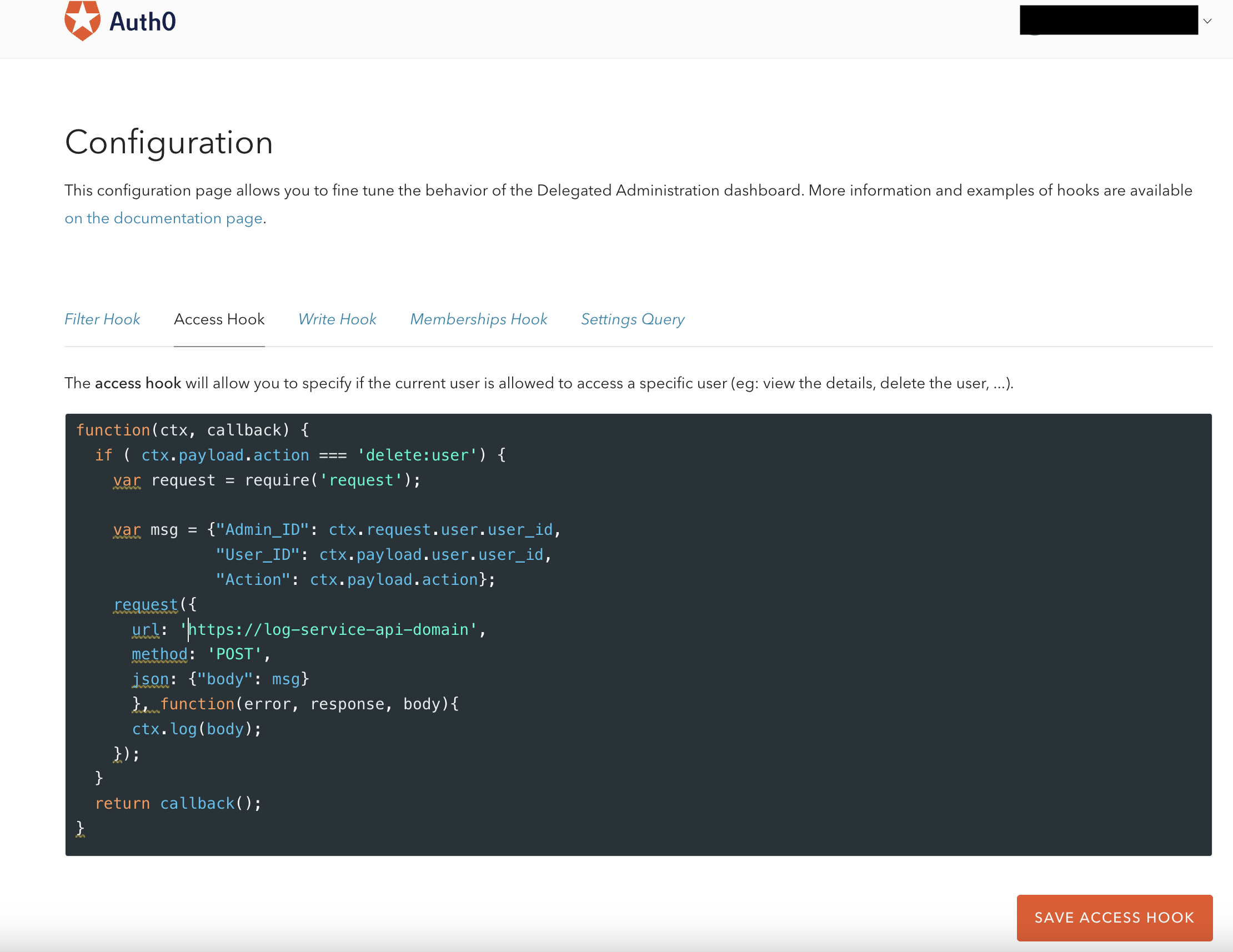Click the Save Access Hook button
1233x952 pixels.
[x=1115, y=918]
